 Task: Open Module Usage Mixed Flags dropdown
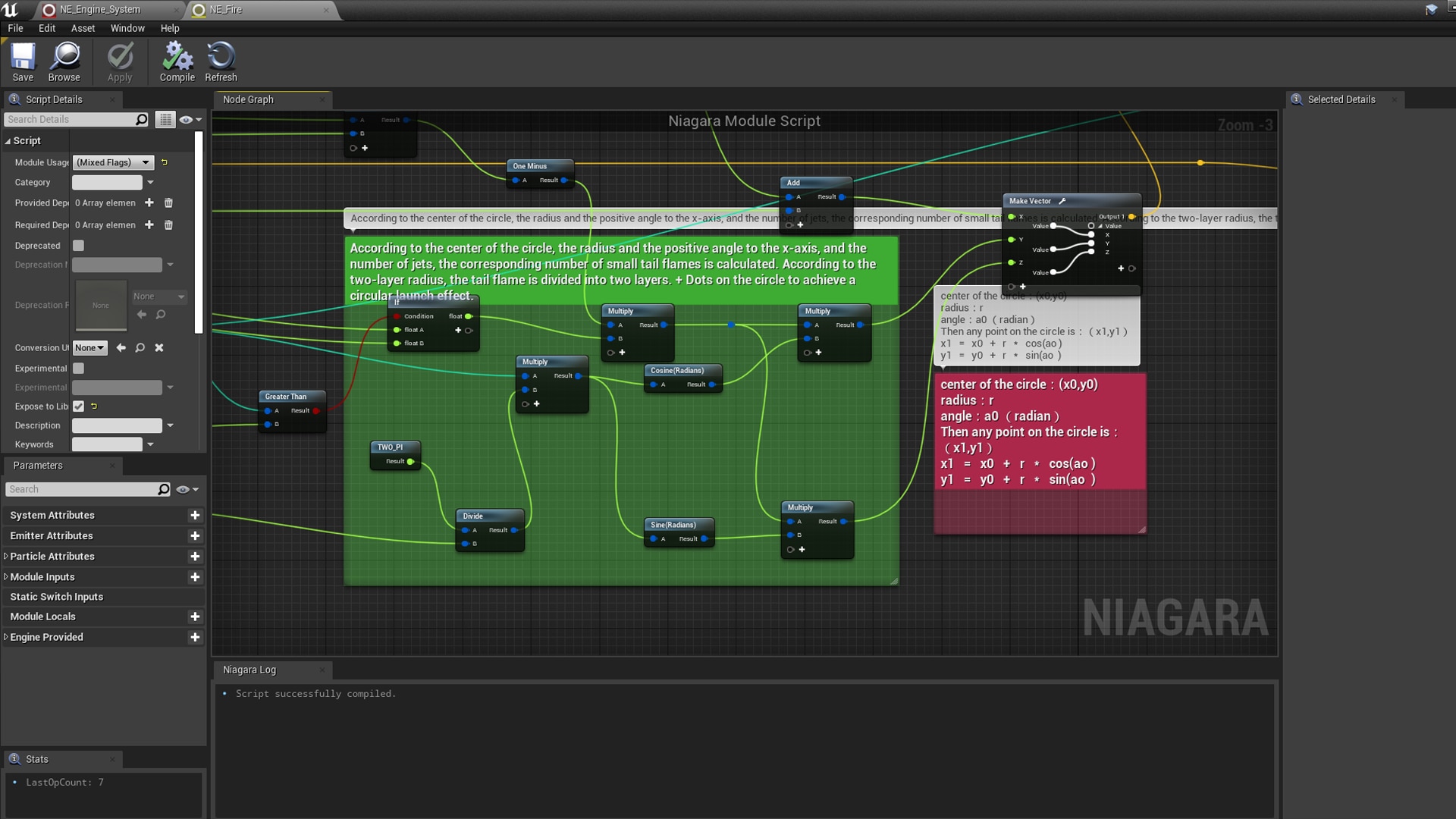[113, 162]
